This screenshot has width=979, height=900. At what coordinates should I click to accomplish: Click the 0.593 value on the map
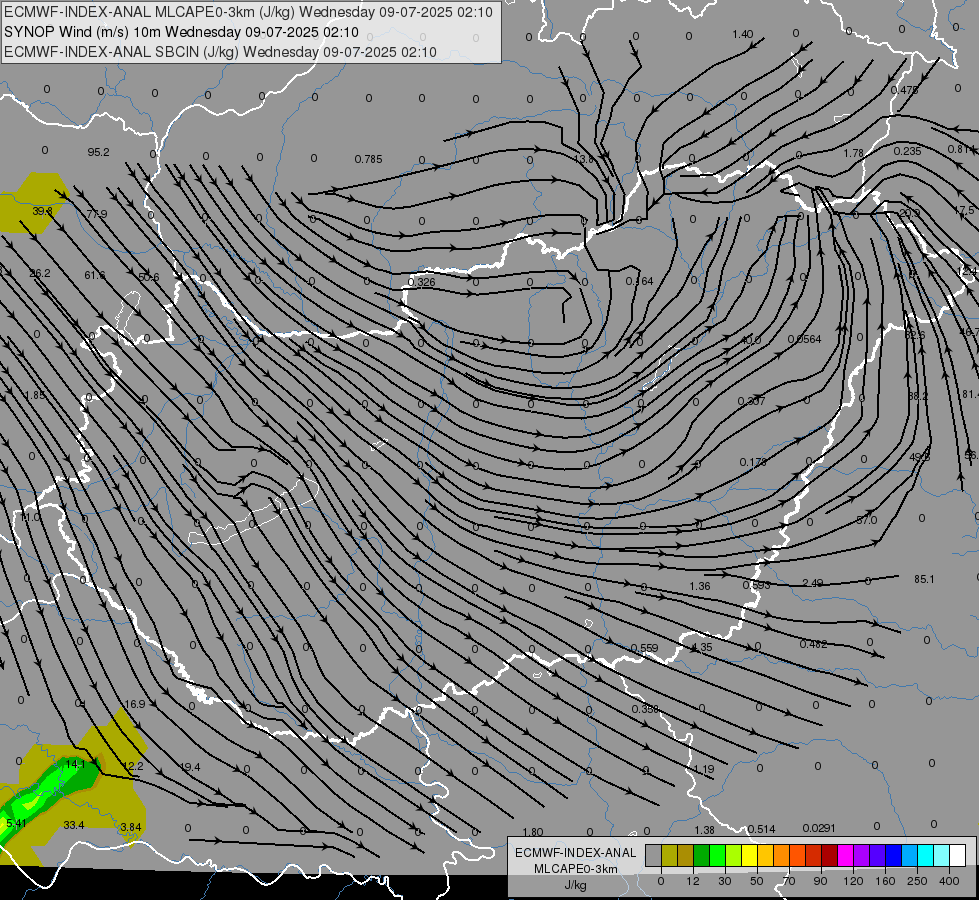point(756,585)
